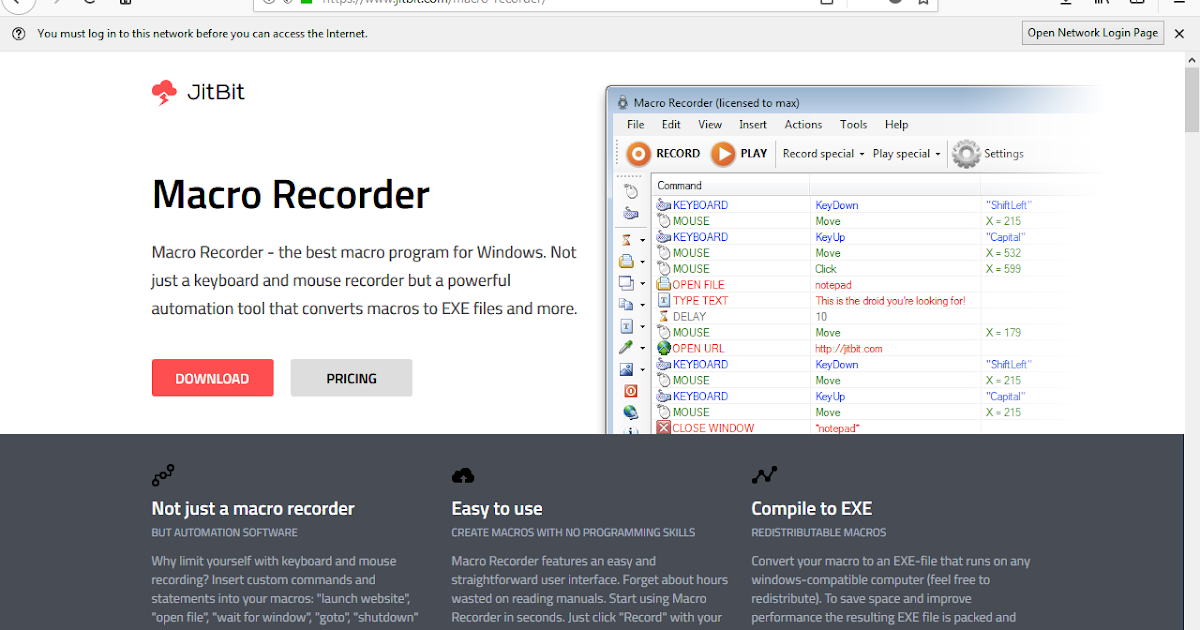1200x630 pixels.
Task: Click the question mark icon in notification bar
Action: pyautogui.click(x=19, y=34)
